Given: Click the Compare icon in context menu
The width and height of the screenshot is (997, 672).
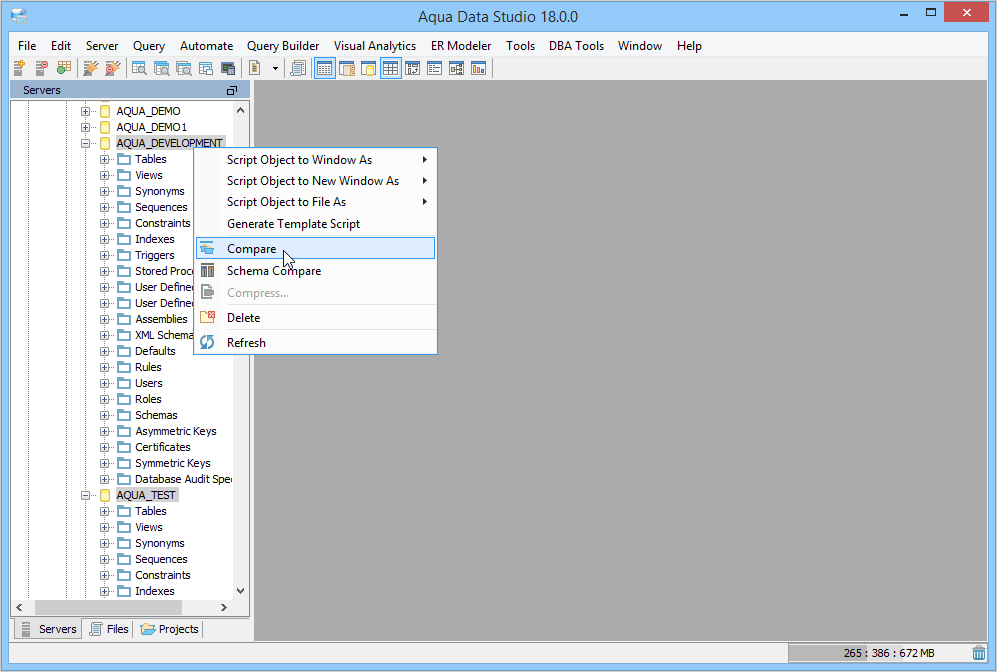Looking at the screenshot, I should (207, 249).
